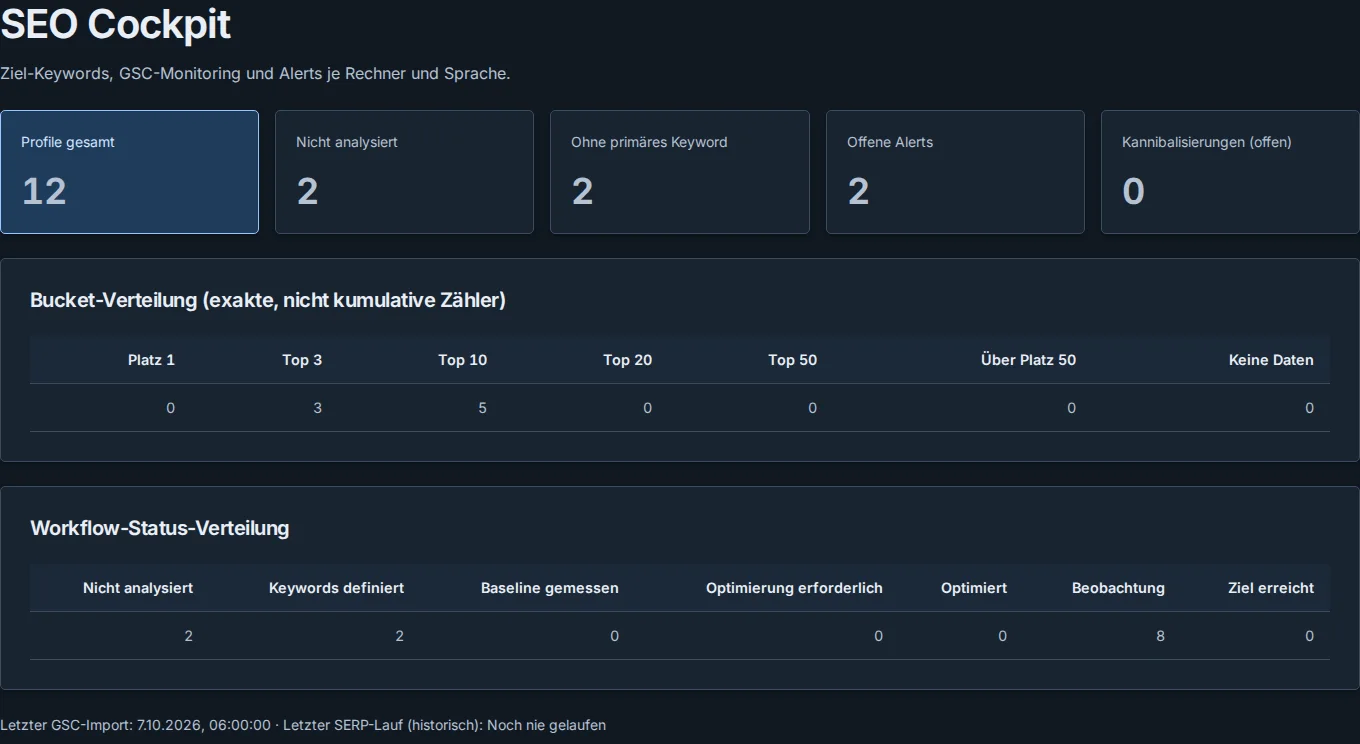Select the value 2 under Keywords definiert
The image size is (1360, 744).
399,636
